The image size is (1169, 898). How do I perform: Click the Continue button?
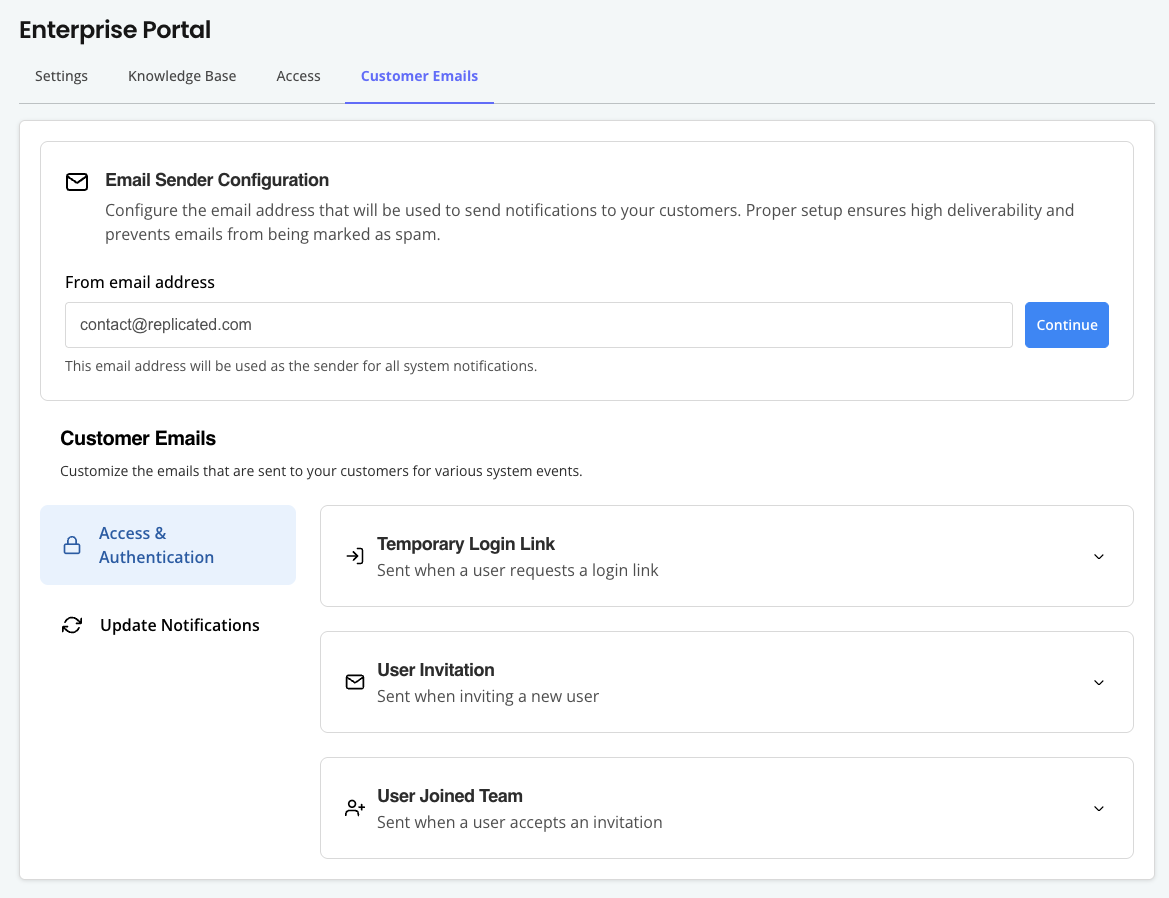pyautogui.click(x=1066, y=325)
